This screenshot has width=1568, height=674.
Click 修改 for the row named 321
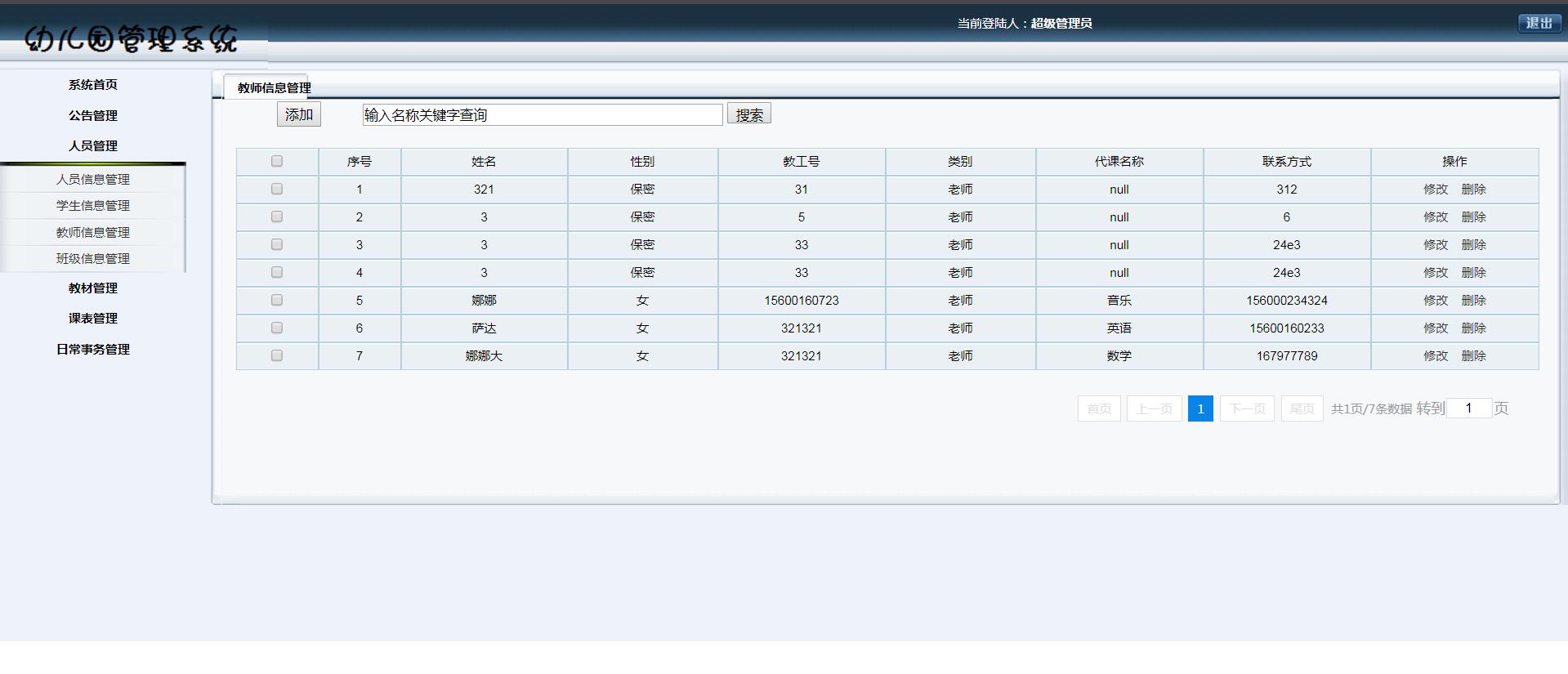coord(1435,190)
